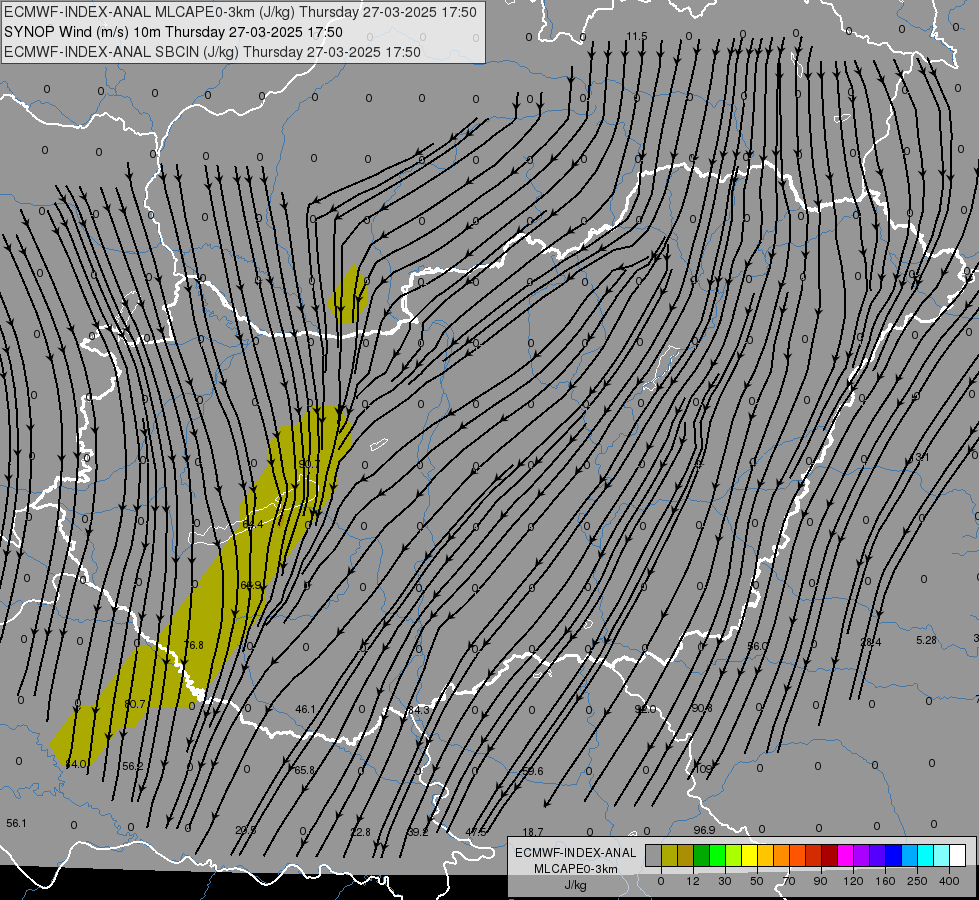
Task: Click the legend tick label '160'
Action: pyautogui.click(x=885, y=881)
